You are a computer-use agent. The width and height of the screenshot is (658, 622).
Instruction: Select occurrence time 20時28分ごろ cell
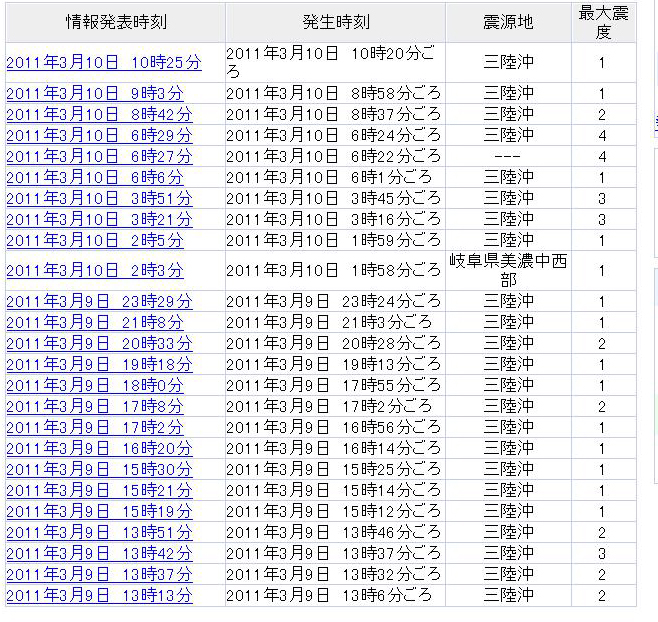pyautogui.click(x=335, y=343)
